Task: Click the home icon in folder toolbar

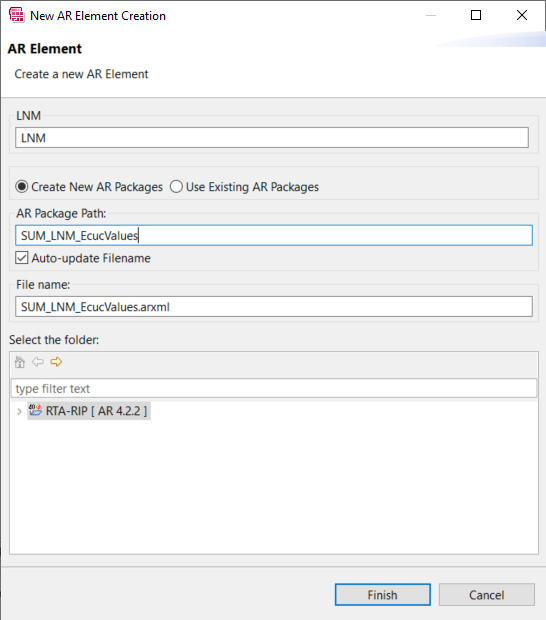Action: 20,362
